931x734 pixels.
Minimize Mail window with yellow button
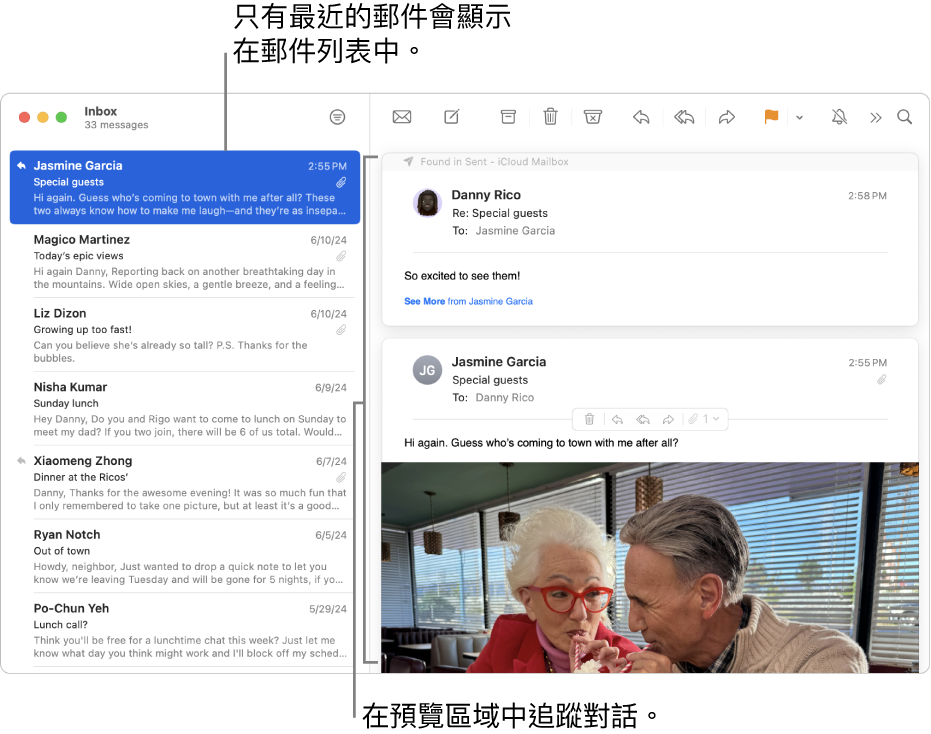pyautogui.click(x=43, y=117)
